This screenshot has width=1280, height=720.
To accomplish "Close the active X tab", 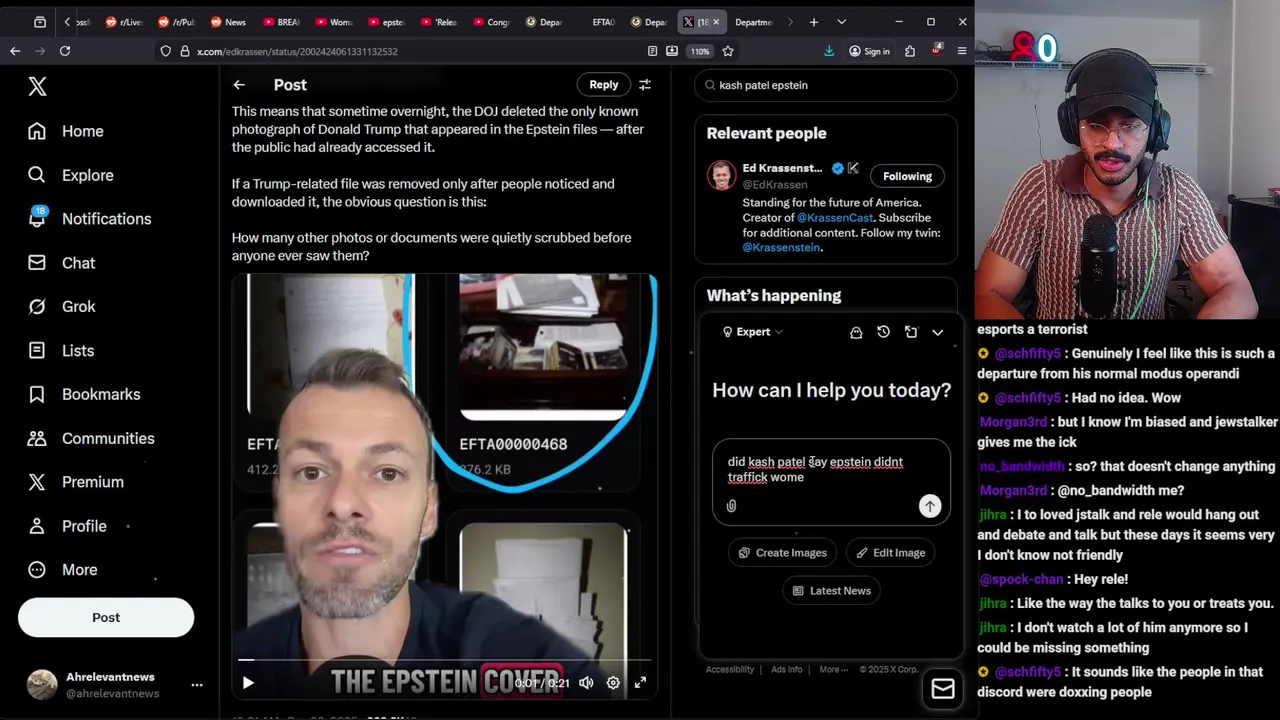I will [715, 22].
